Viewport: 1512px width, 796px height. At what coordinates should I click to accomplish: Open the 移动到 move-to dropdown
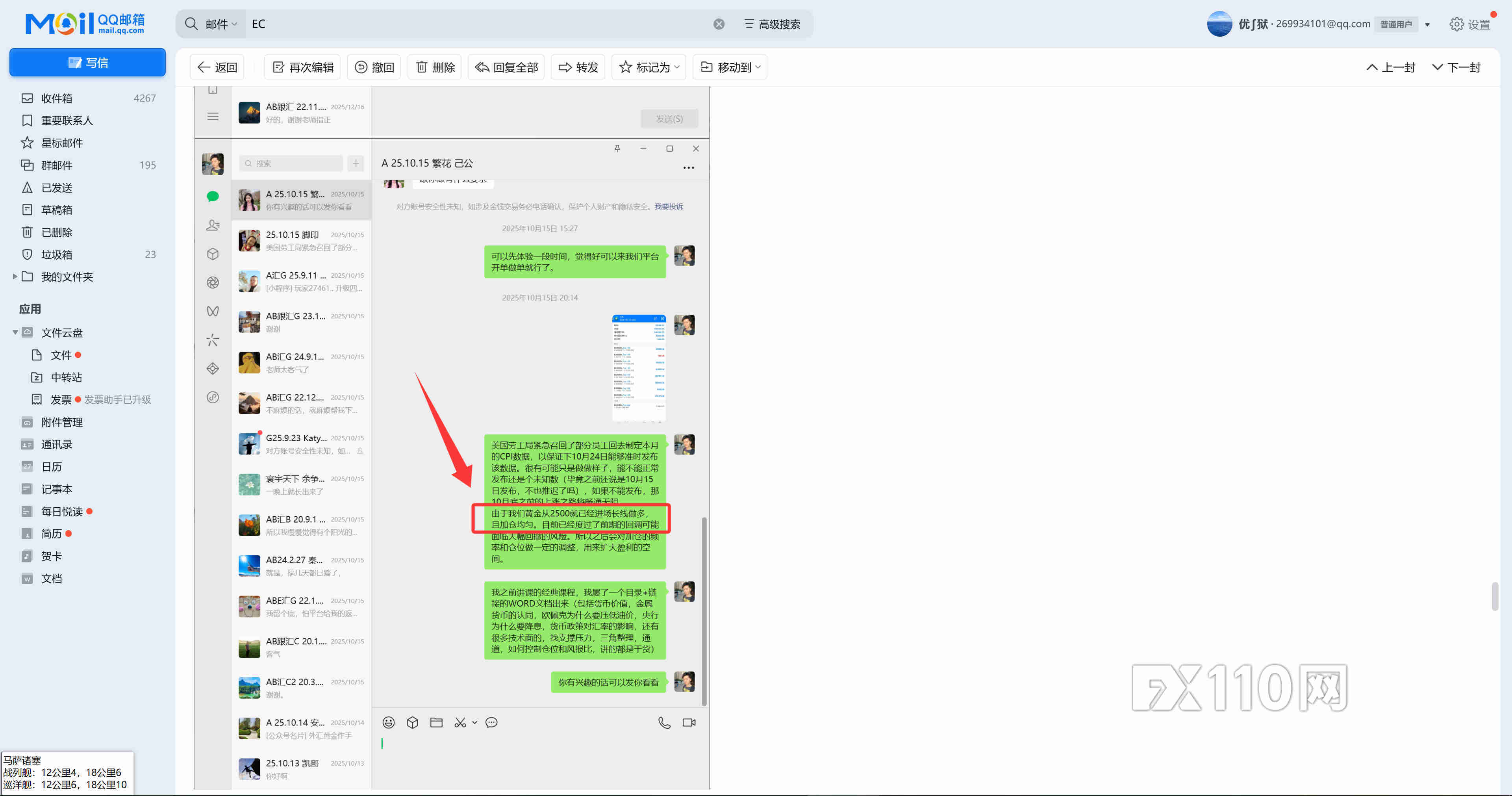tap(730, 67)
